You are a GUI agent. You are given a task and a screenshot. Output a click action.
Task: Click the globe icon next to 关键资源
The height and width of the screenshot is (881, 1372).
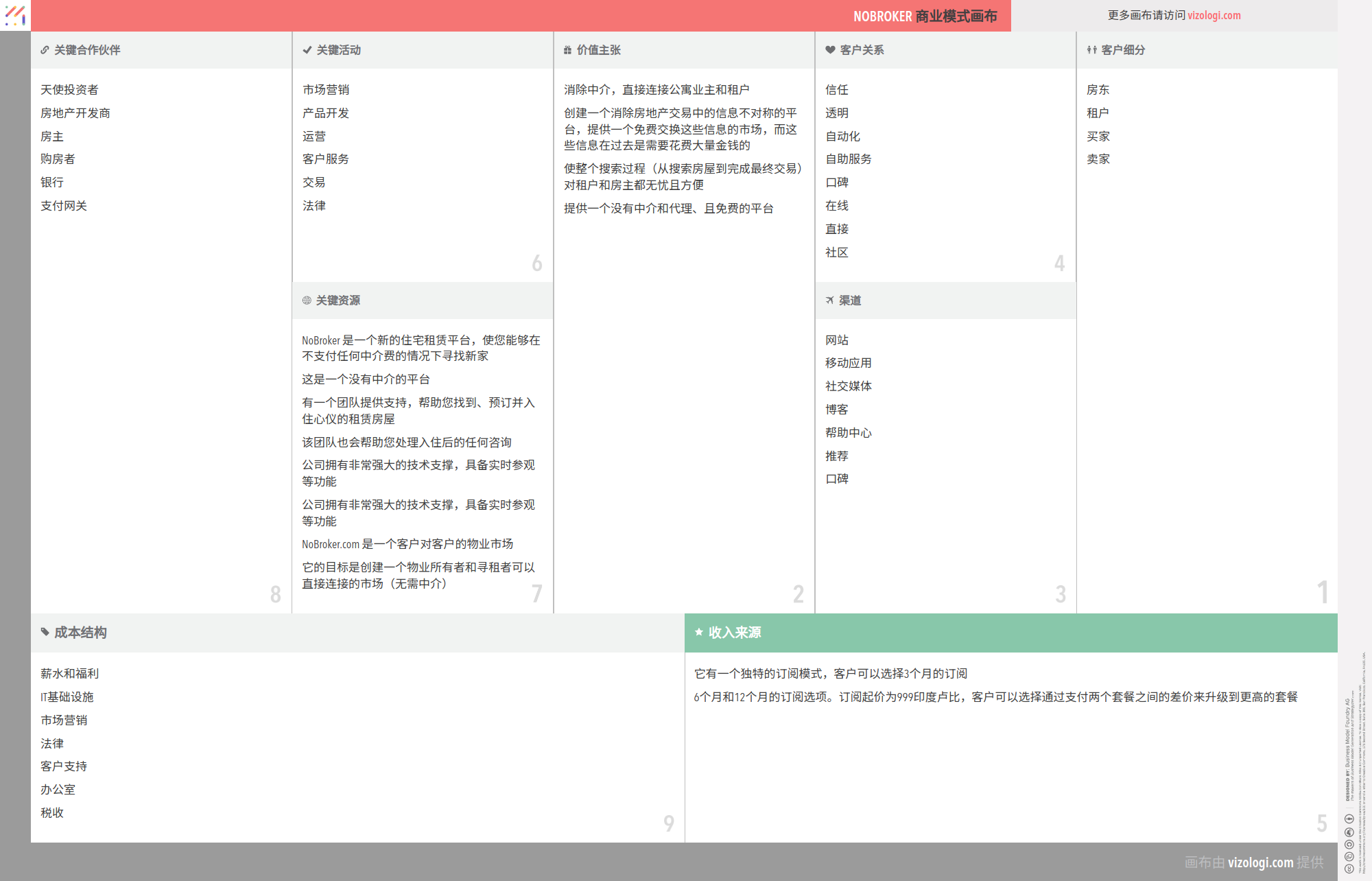click(x=306, y=301)
